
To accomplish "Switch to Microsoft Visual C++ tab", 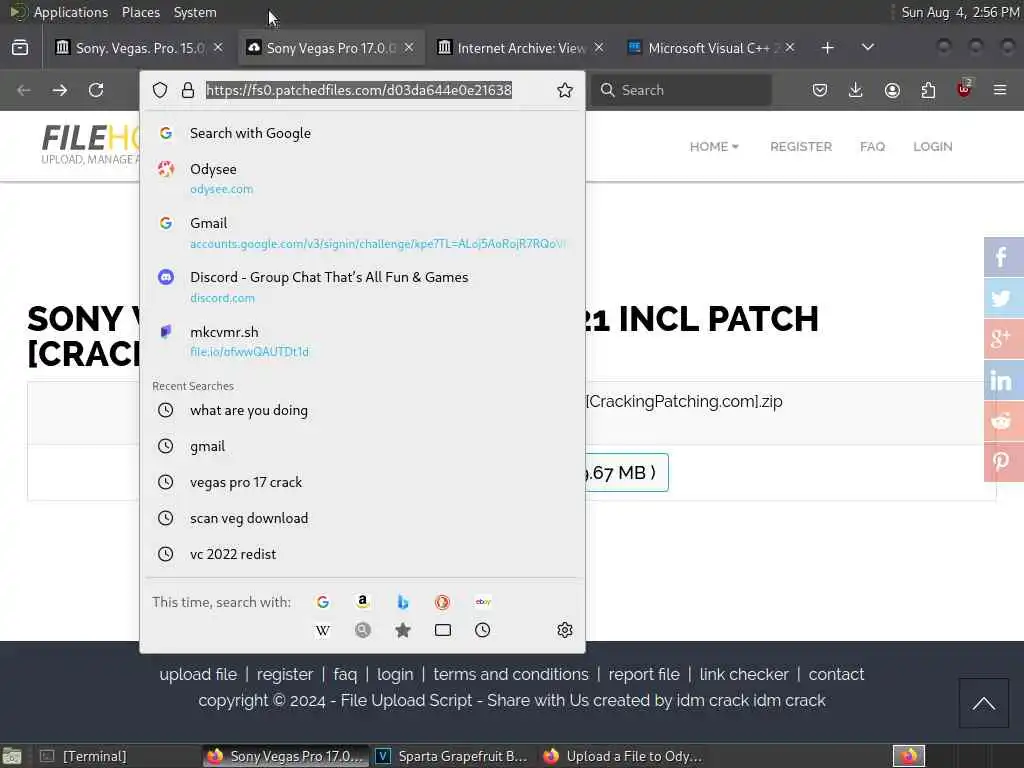I will click(x=711, y=48).
